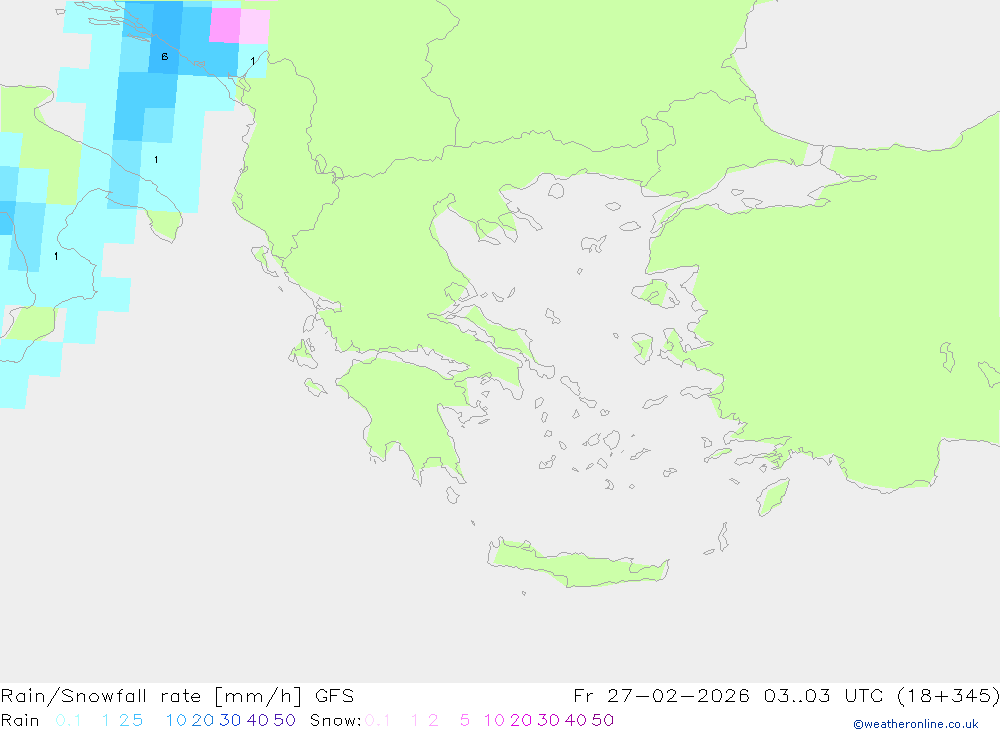Click the 'Snow:' legend label
This screenshot has height=733, width=1000.
335,720
